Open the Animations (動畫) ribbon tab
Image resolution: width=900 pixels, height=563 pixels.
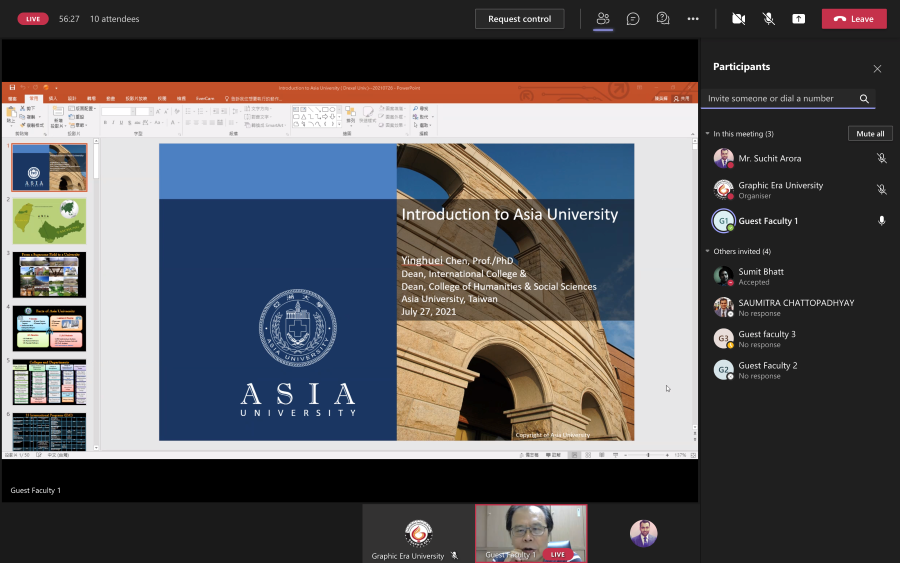(x=111, y=99)
